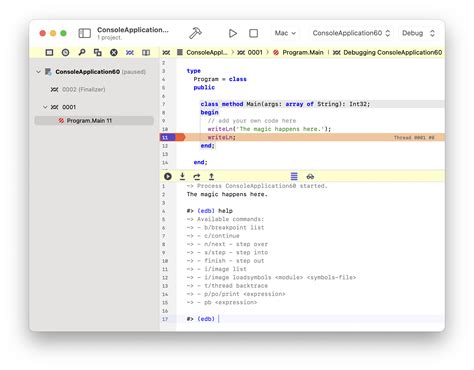Continue execution in the debug toolbar
The height and width of the screenshot is (370, 474).
(x=168, y=176)
